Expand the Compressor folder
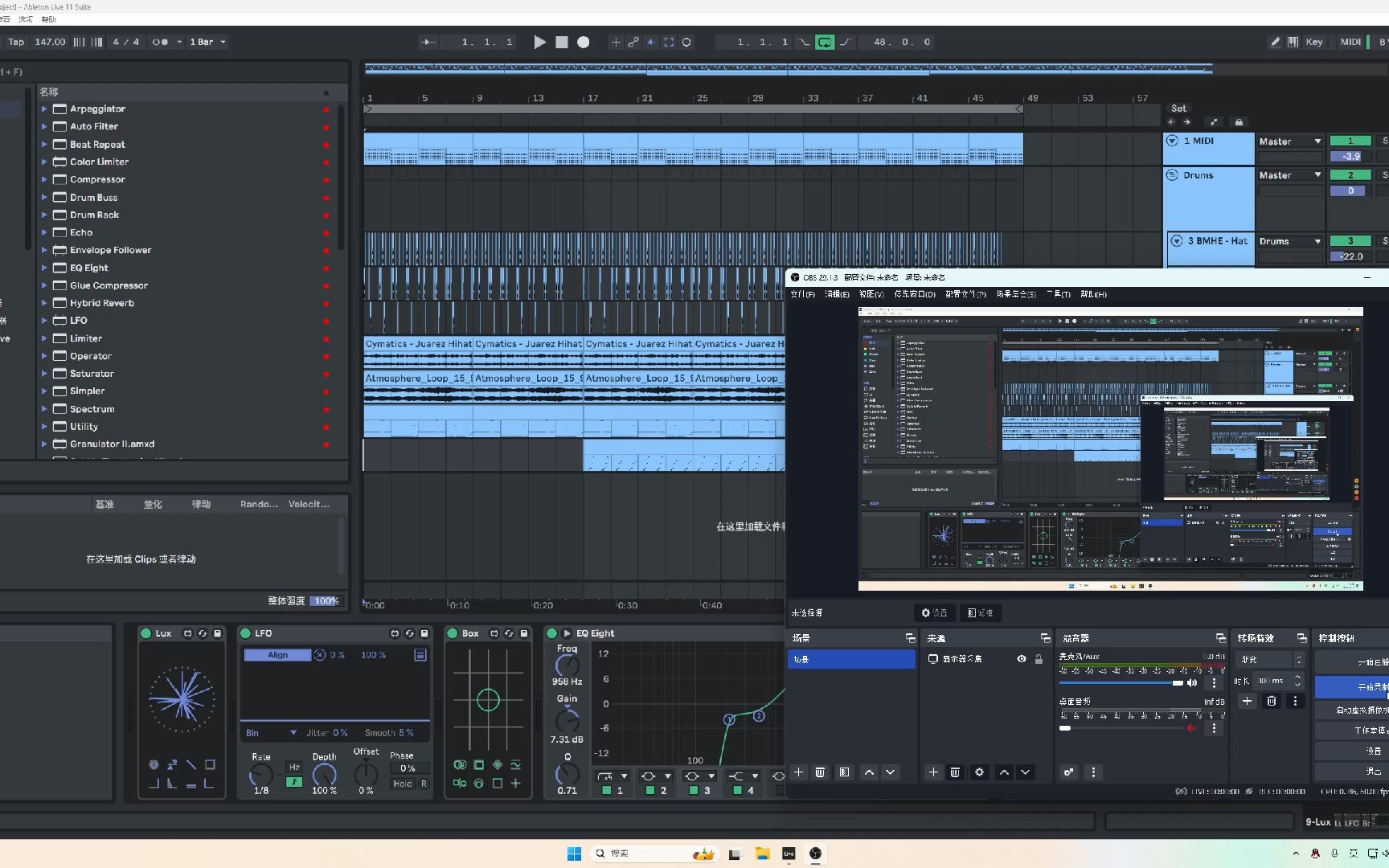 (44, 179)
